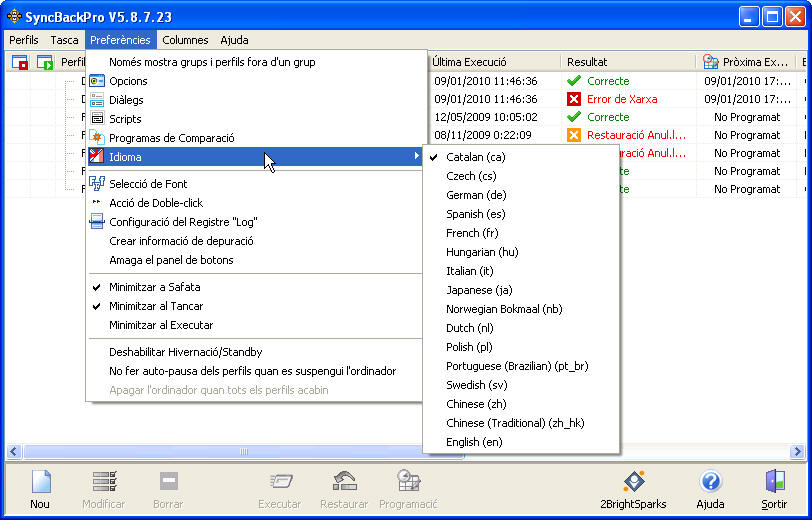Select English (en) language
This screenshot has width=812, height=520.
click(521, 442)
